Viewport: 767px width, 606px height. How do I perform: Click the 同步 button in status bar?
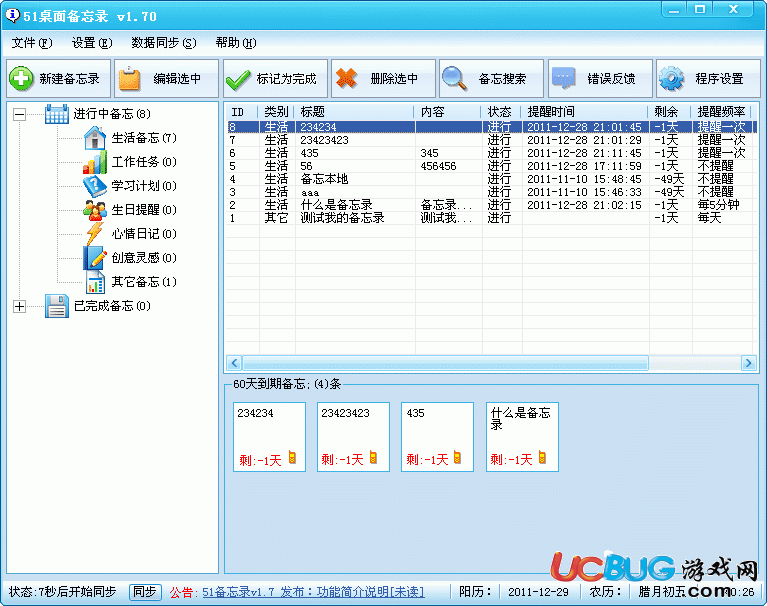coord(145,592)
